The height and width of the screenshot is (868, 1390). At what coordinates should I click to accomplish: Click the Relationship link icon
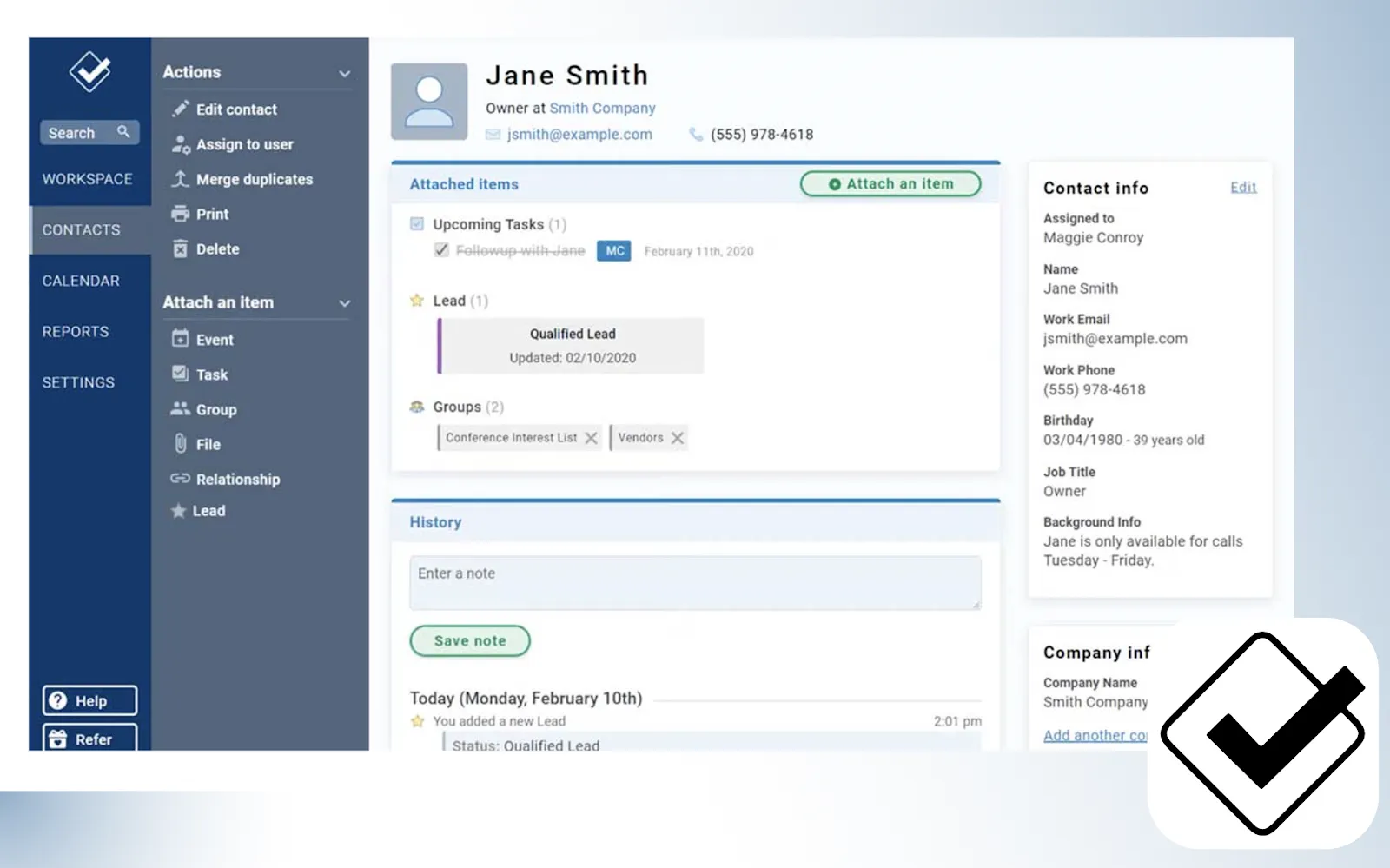tap(180, 479)
